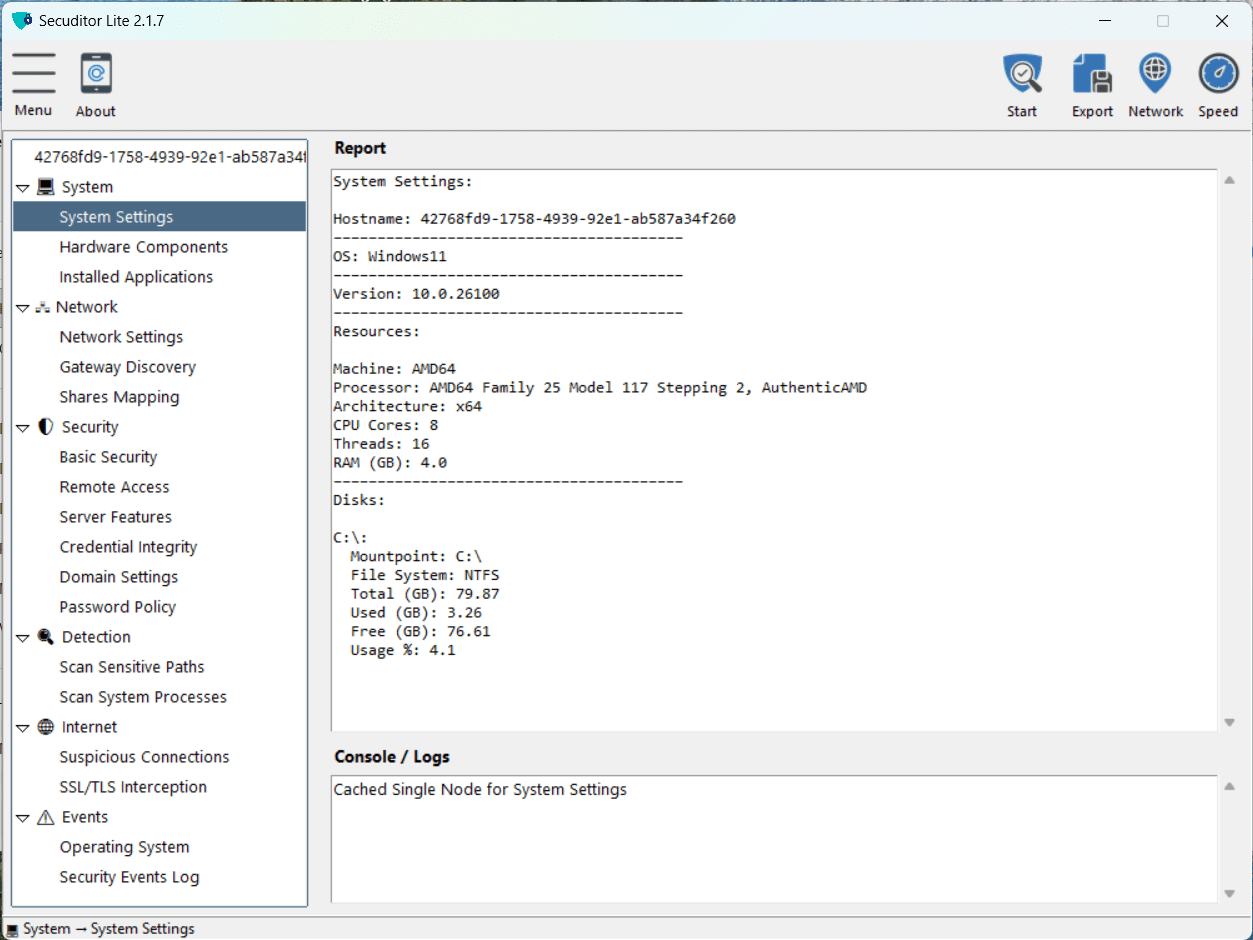1253x940 pixels.
Task: Open the hamburger Menu icon
Action: (x=34, y=73)
